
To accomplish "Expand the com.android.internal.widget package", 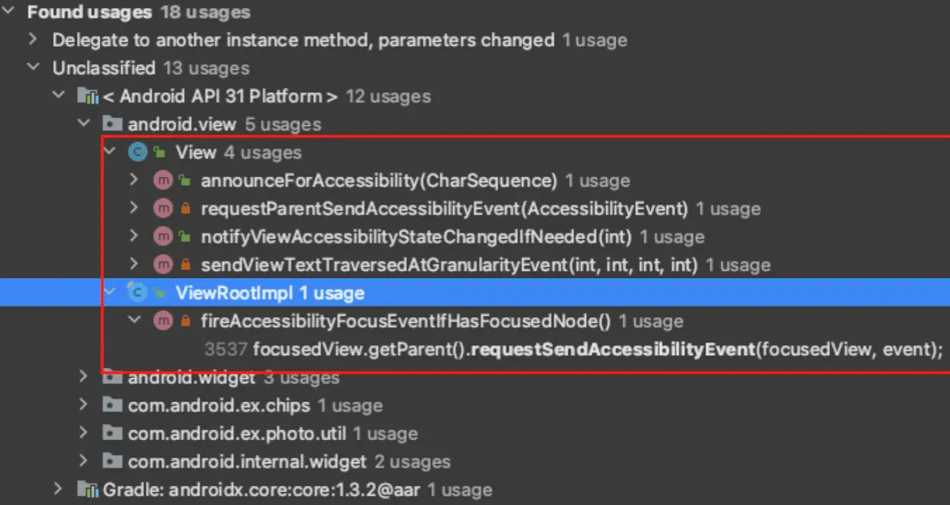I will [x=84, y=461].
